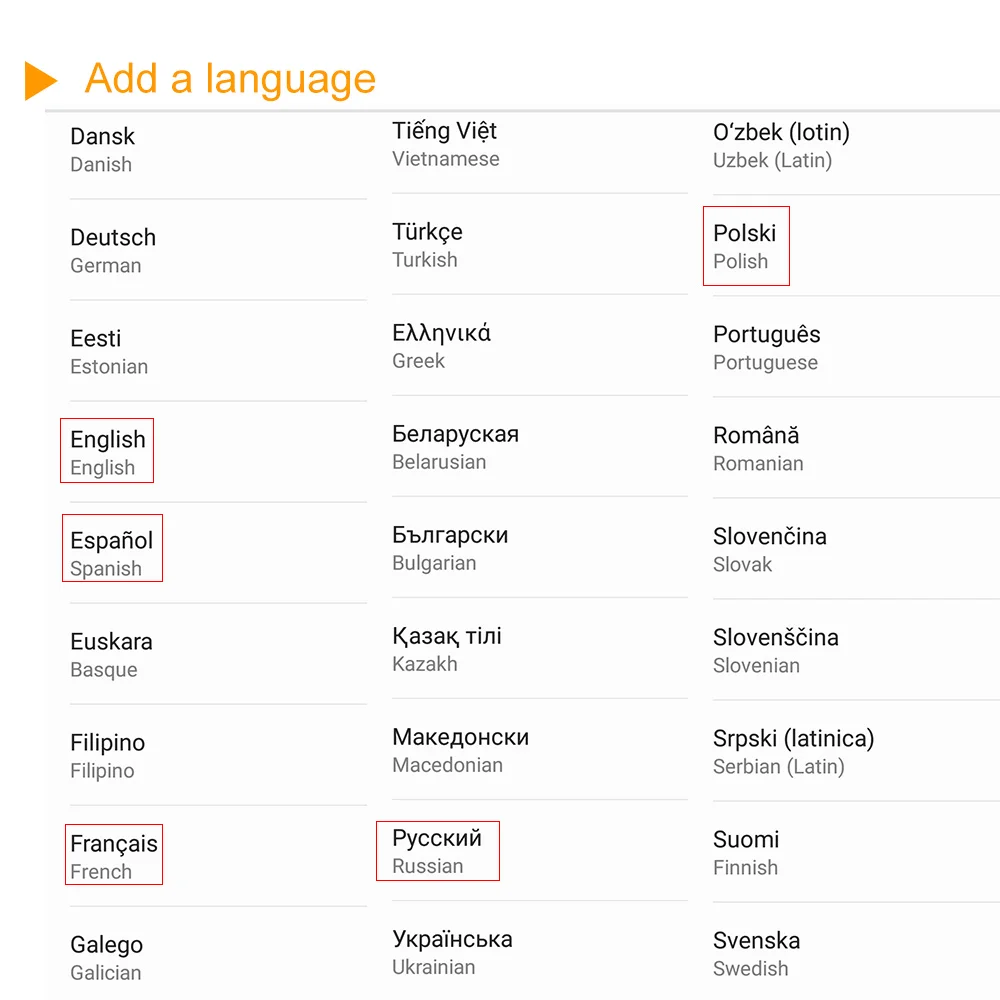The image size is (1000, 1000).
Task: Choose Suomi (Finnish) language
Action: (x=856, y=852)
